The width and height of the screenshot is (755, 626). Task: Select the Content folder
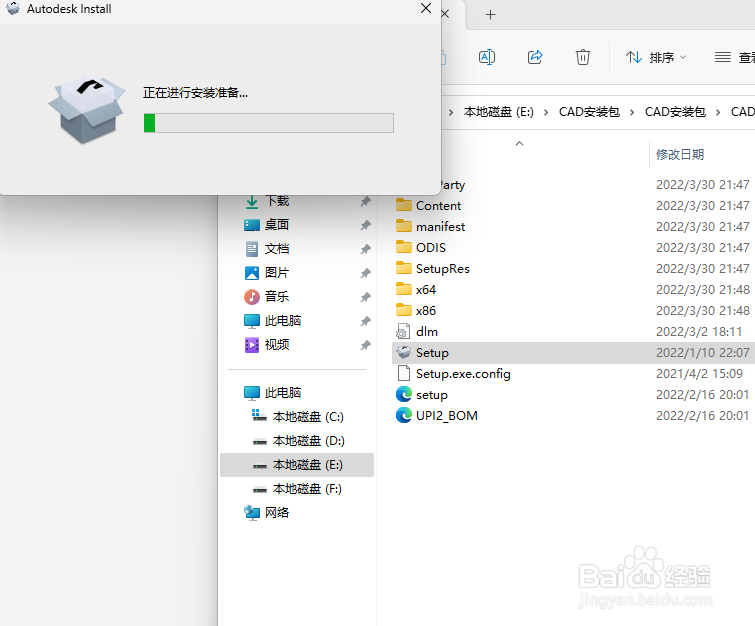438,206
